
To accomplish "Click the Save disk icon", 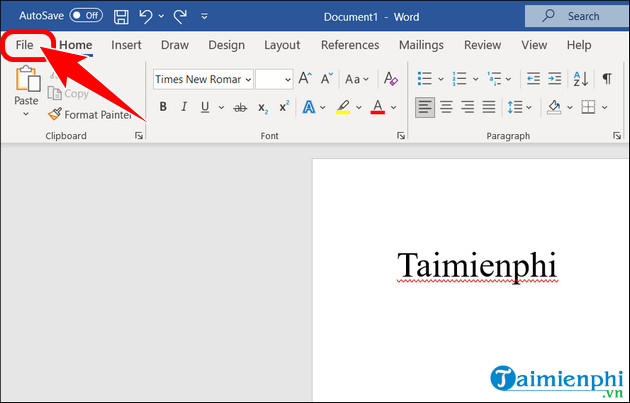I will point(121,16).
